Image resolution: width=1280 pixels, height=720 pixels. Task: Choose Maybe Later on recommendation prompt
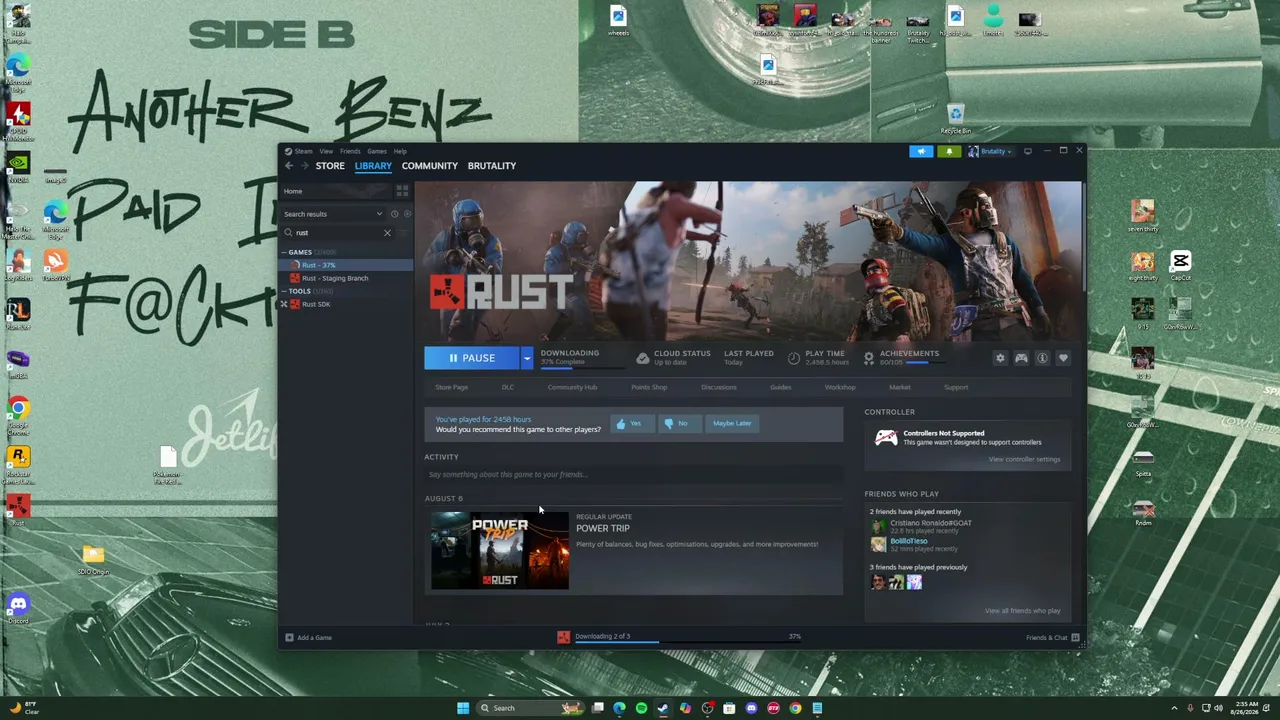(731, 424)
